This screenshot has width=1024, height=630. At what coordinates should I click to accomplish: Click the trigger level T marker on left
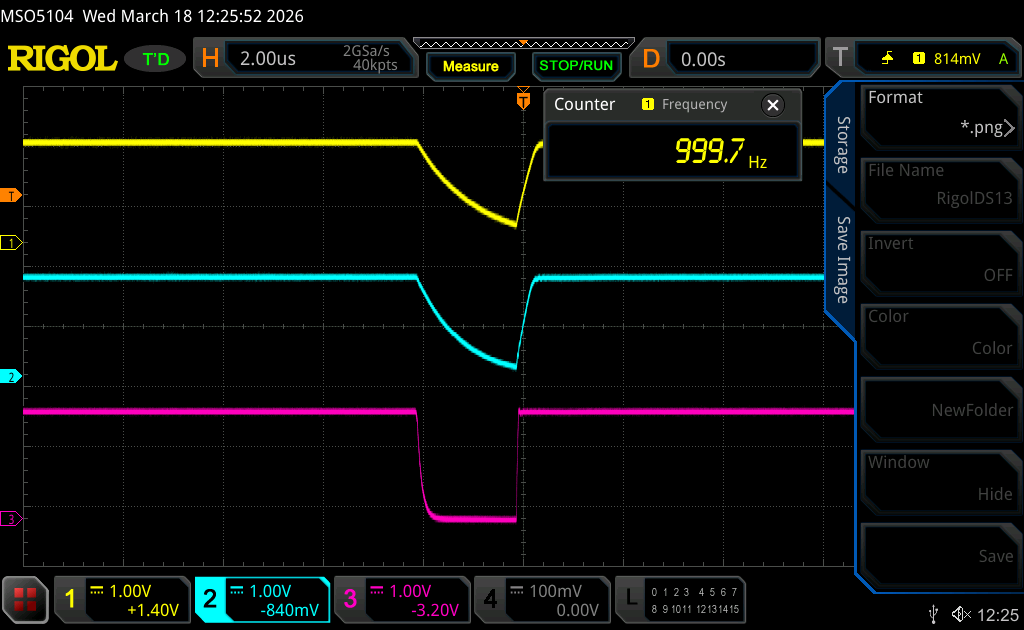(x=12, y=195)
